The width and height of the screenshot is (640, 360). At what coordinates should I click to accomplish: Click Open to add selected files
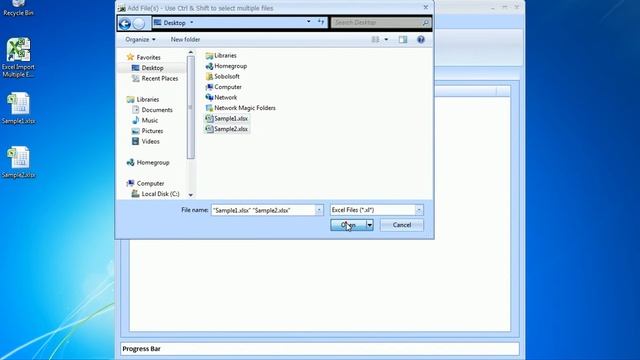click(348, 225)
